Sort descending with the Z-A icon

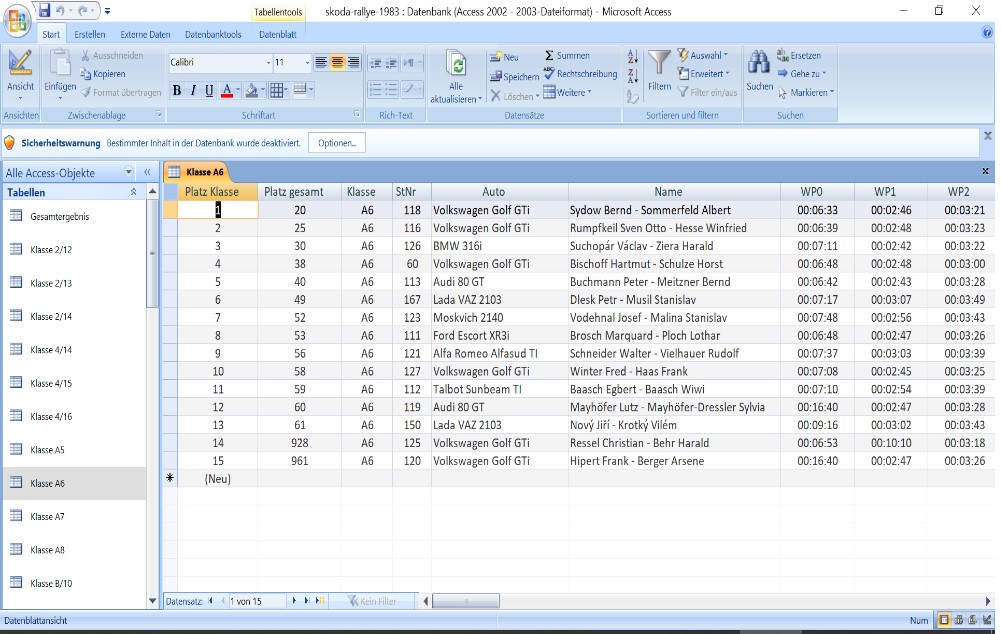click(x=633, y=76)
